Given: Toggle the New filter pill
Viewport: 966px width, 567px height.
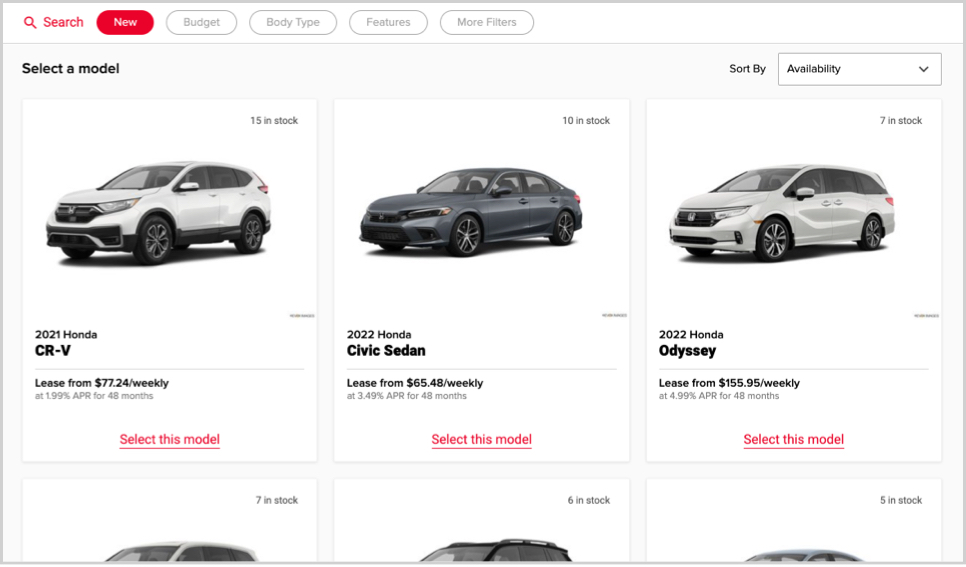Looking at the screenshot, I should coord(125,22).
